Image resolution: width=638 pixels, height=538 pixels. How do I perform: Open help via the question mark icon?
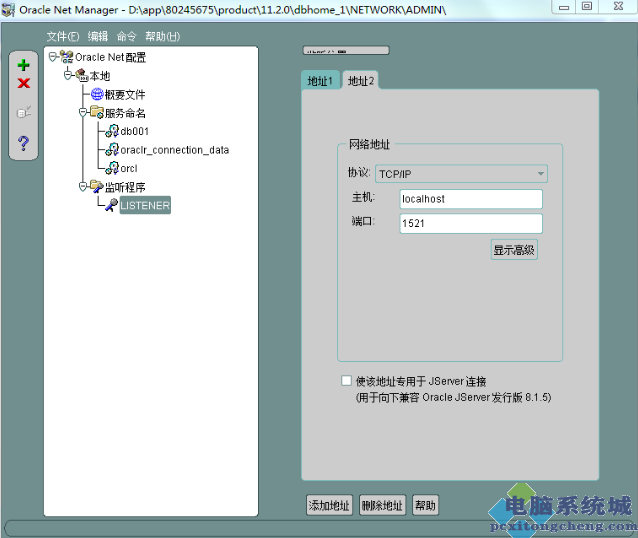click(24, 143)
